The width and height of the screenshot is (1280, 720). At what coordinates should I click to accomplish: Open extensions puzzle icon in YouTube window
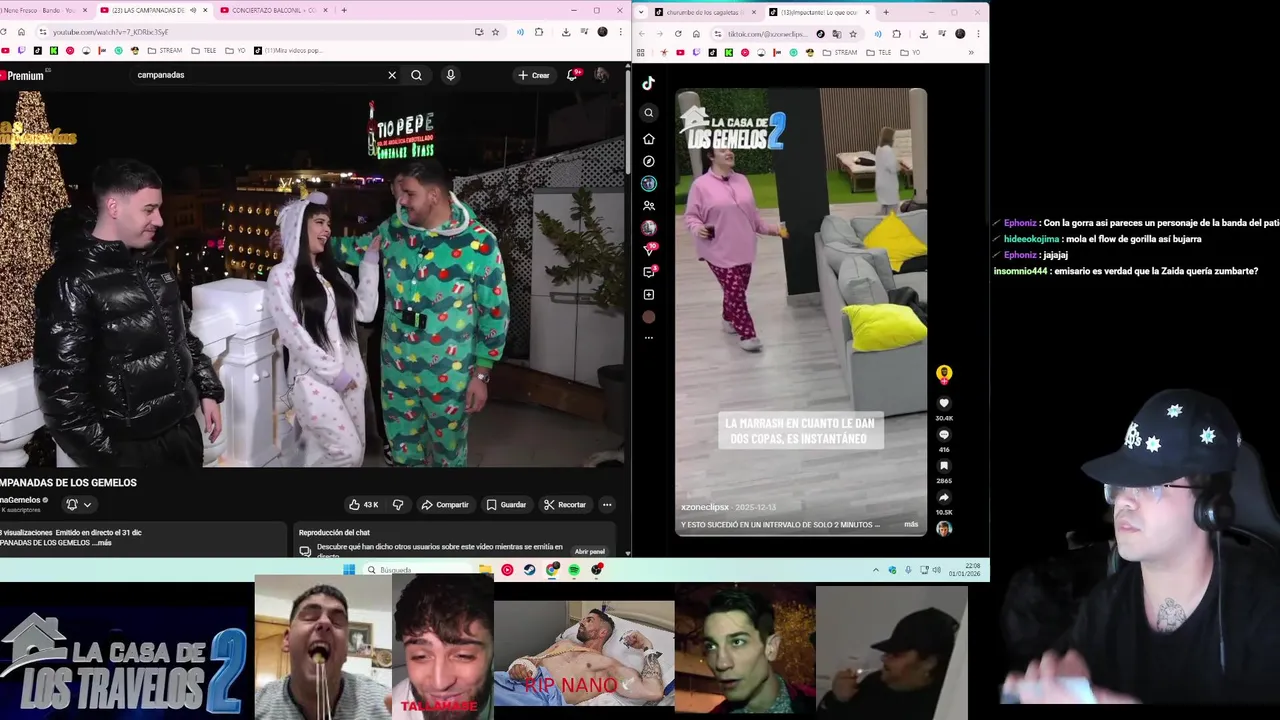coord(539,32)
